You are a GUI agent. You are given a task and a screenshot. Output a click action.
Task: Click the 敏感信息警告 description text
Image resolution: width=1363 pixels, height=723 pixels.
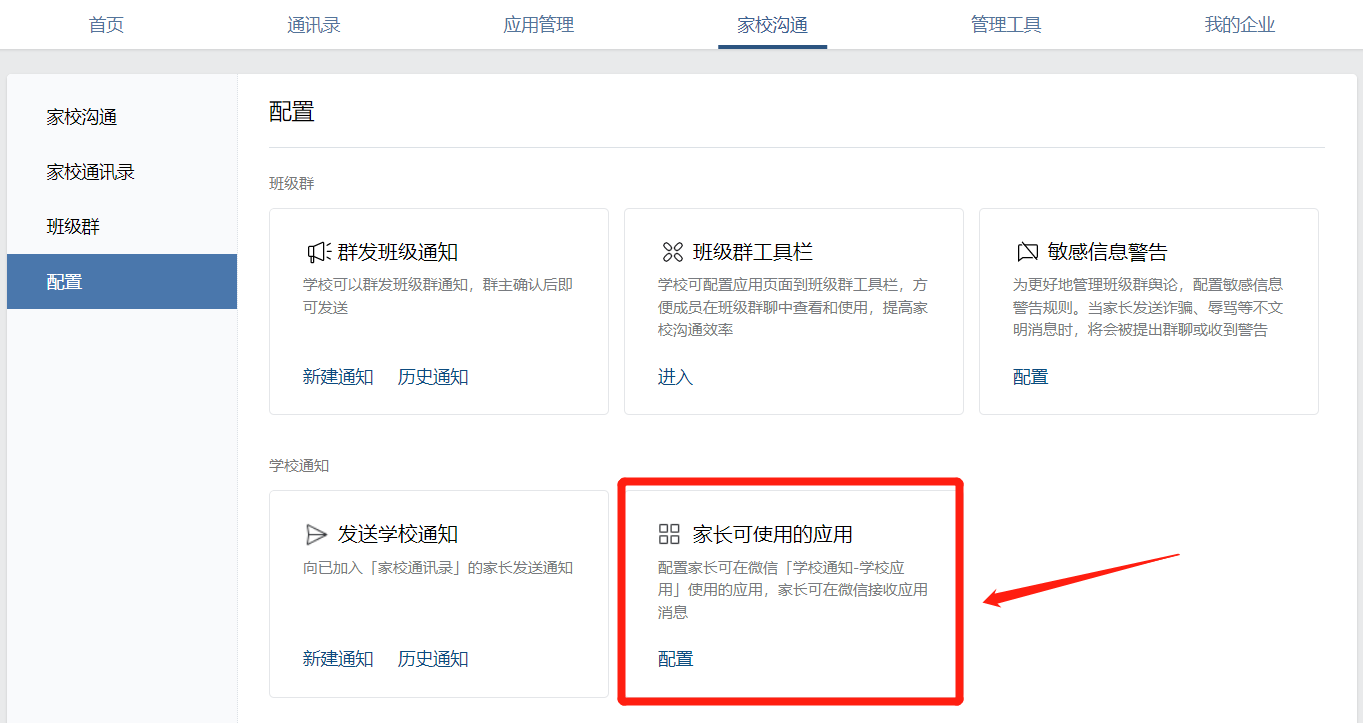coord(1148,306)
